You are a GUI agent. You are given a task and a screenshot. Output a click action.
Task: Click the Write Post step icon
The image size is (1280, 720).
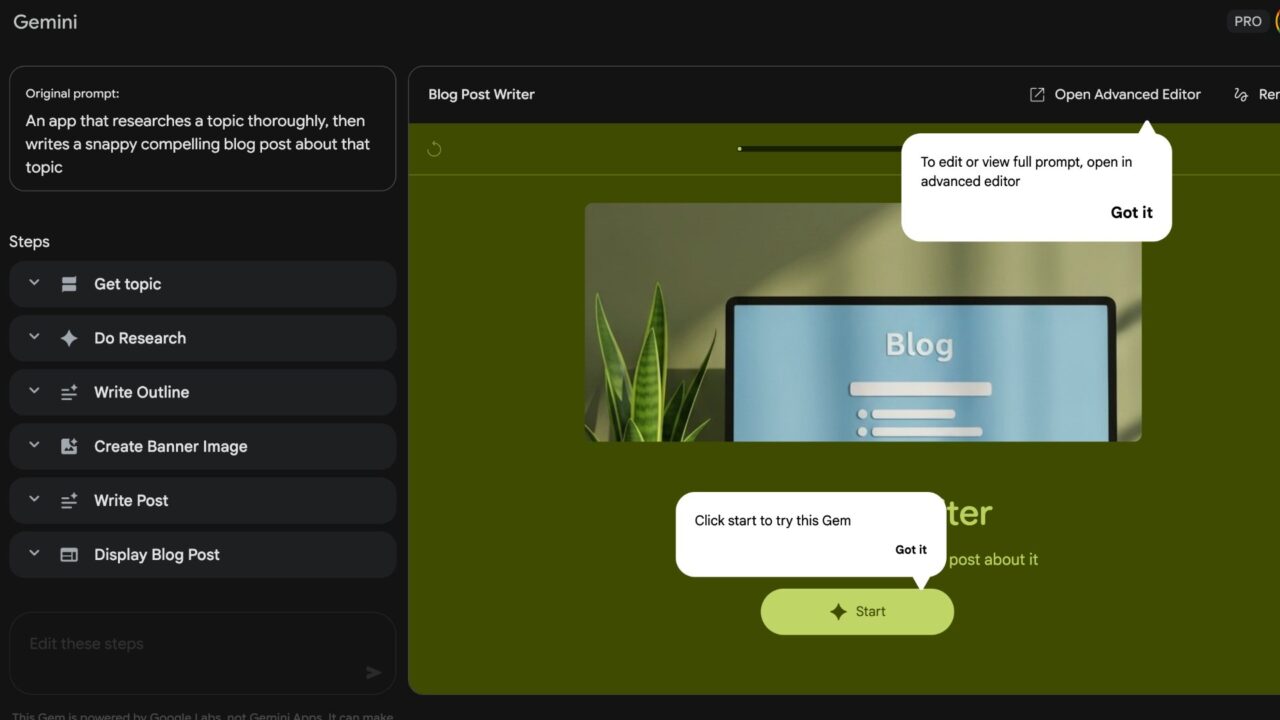point(68,500)
